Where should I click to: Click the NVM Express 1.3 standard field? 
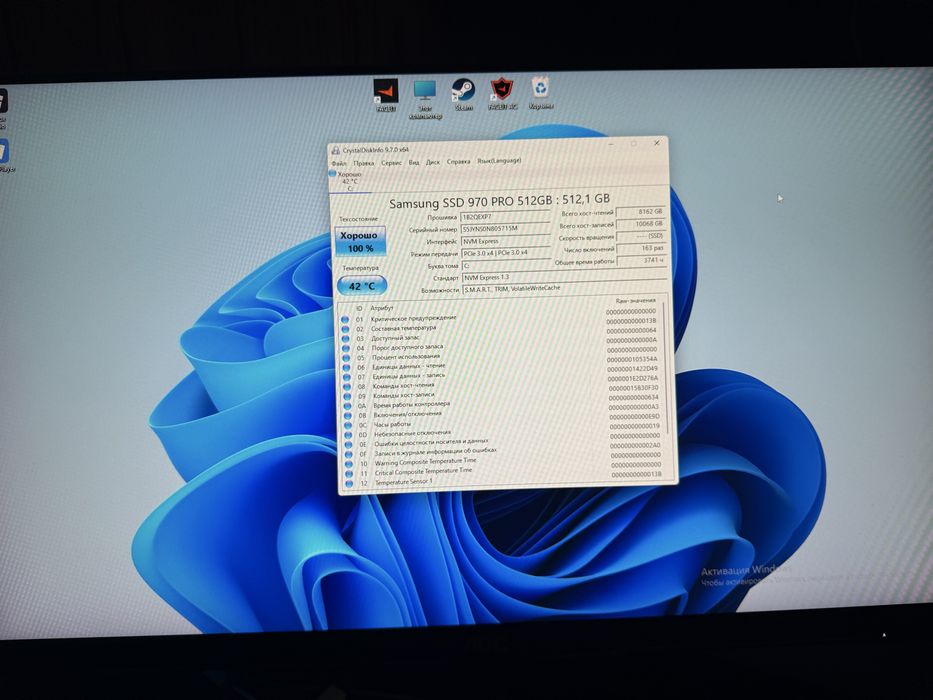tap(564, 277)
